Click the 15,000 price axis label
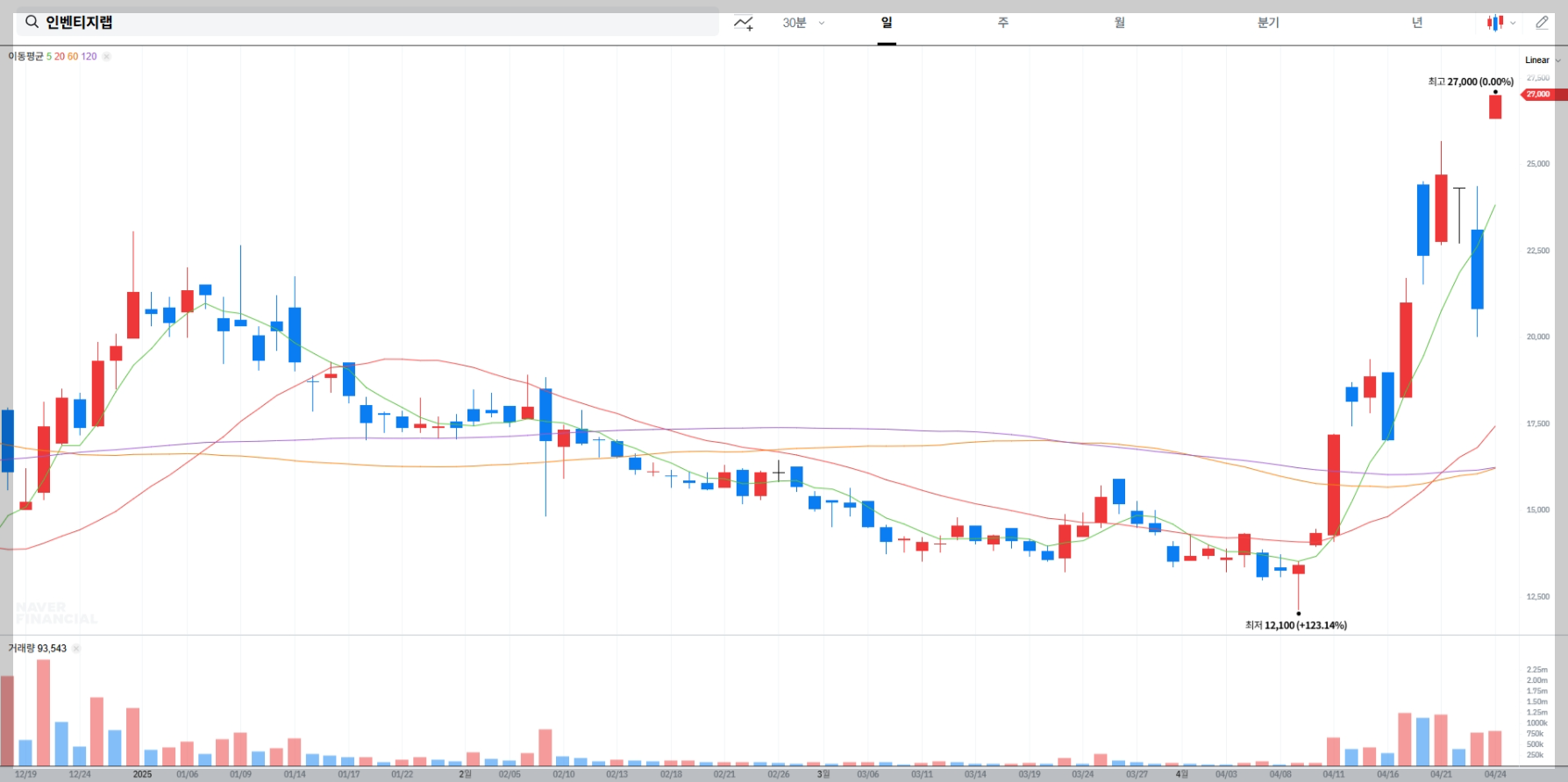 pos(1538,509)
